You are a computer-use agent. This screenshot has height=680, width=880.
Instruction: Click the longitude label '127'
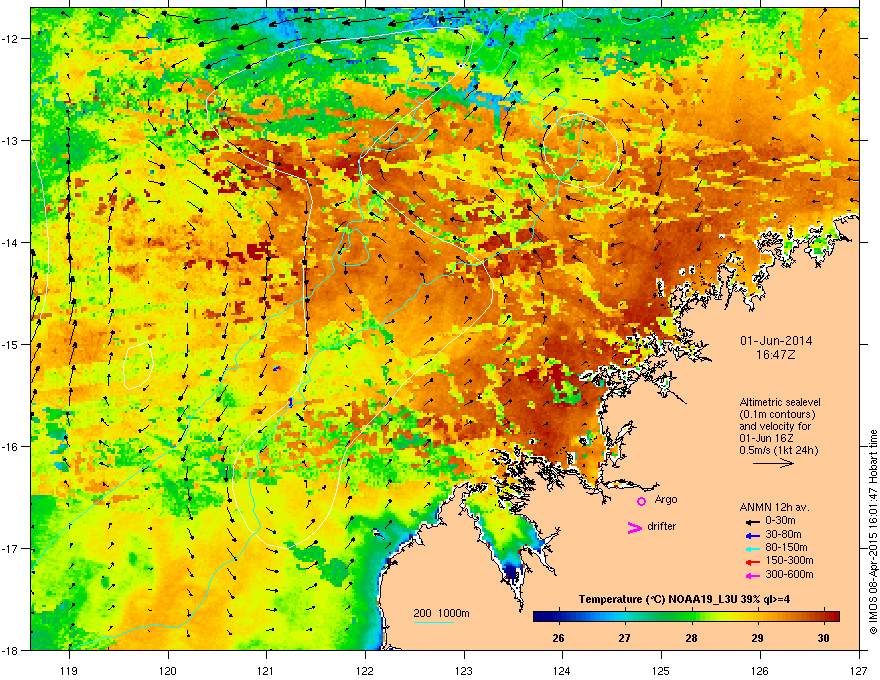859,670
